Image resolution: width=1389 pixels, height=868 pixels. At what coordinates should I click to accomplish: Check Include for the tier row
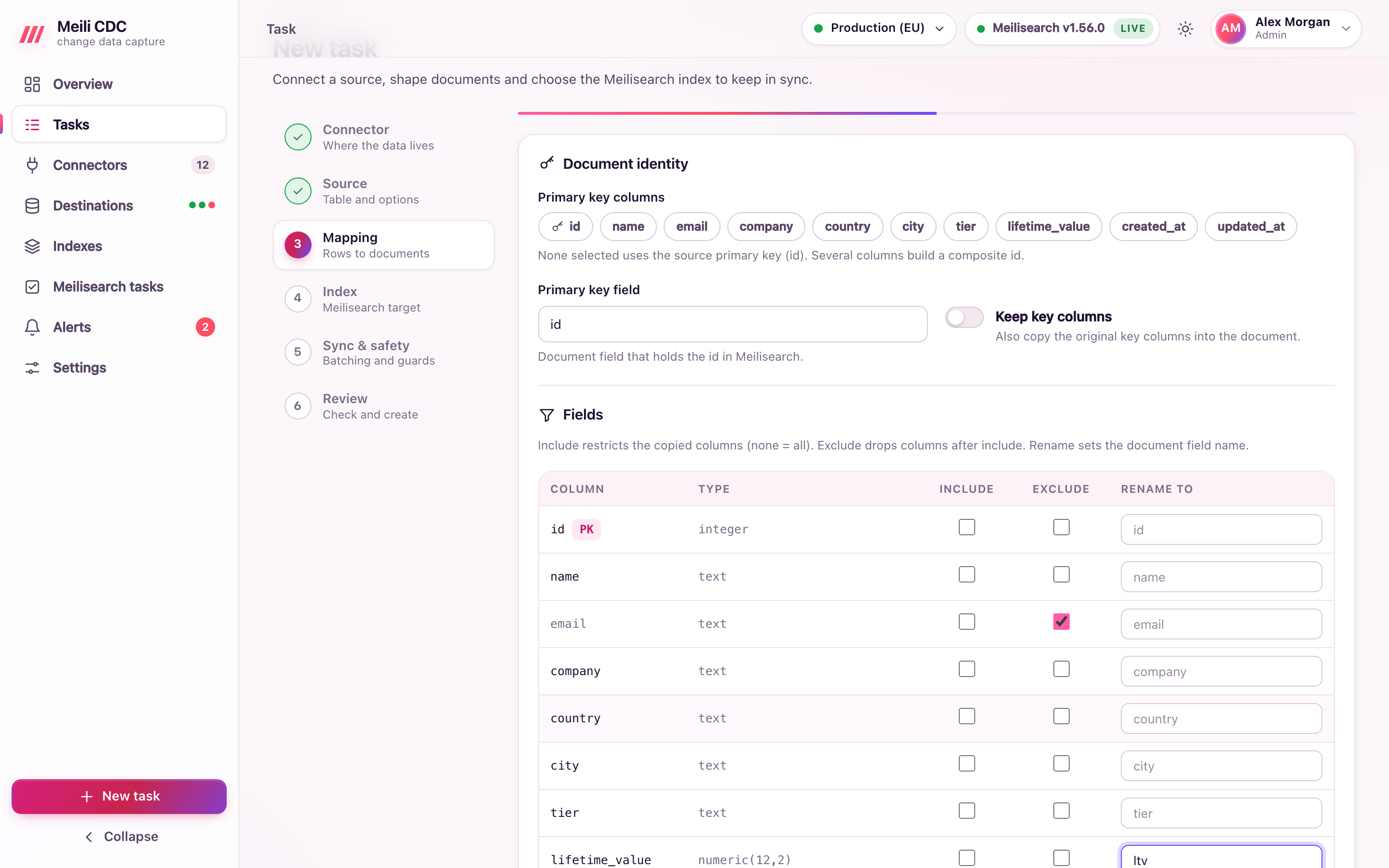967,811
